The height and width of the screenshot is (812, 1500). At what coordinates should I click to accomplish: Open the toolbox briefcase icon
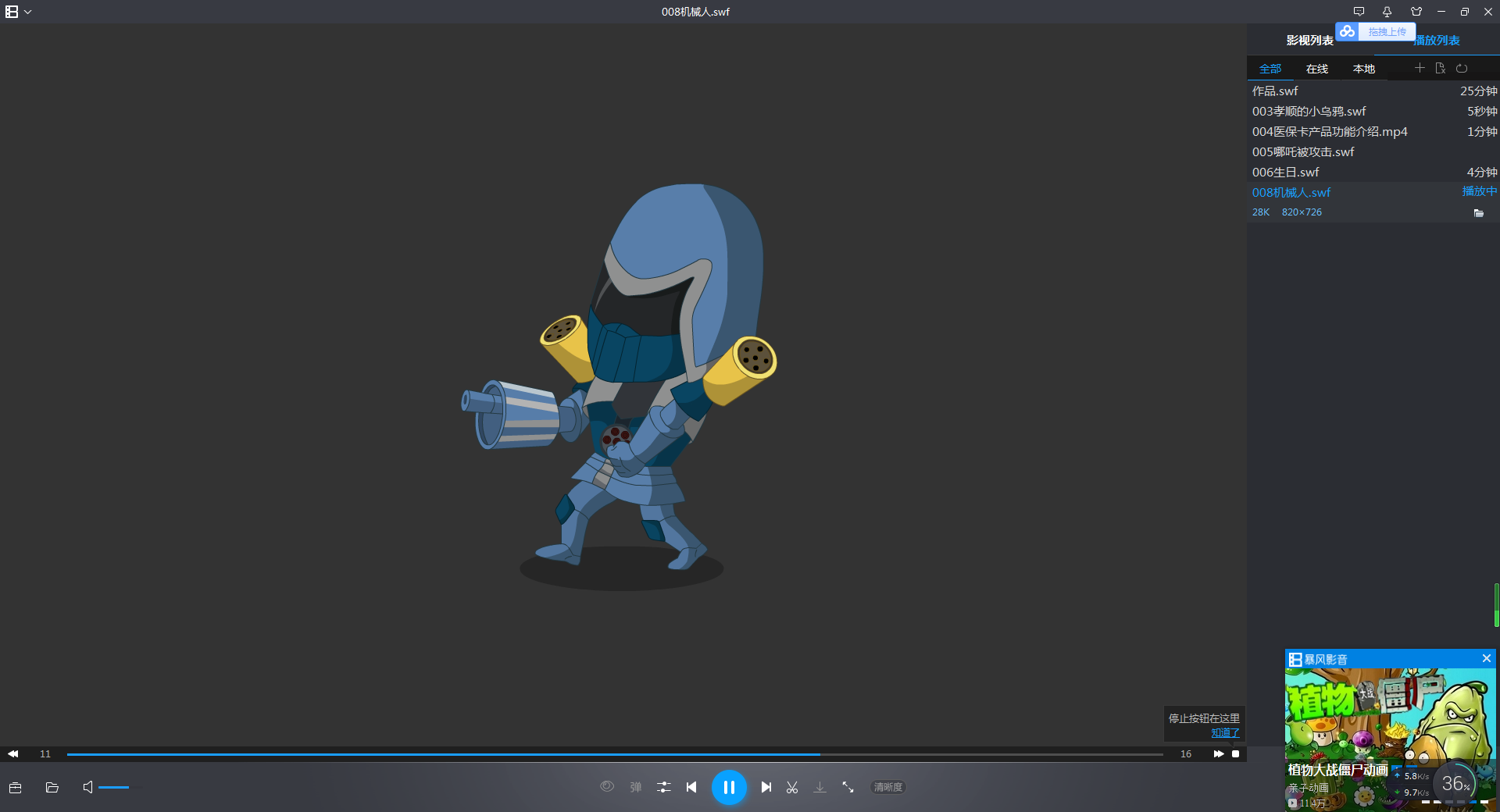coord(15,787)
